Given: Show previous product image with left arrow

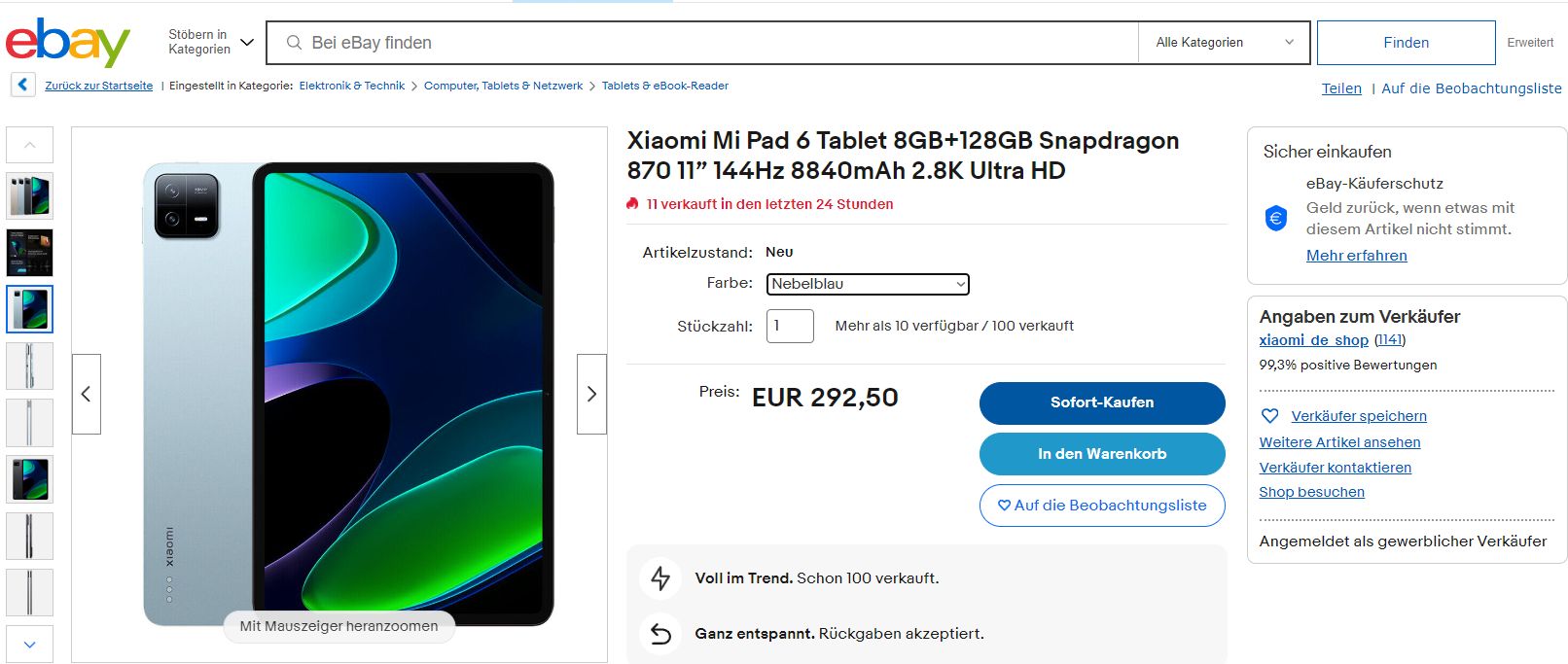Looking at the screenshot, I should pyautogui.click(x=87, y=394).
